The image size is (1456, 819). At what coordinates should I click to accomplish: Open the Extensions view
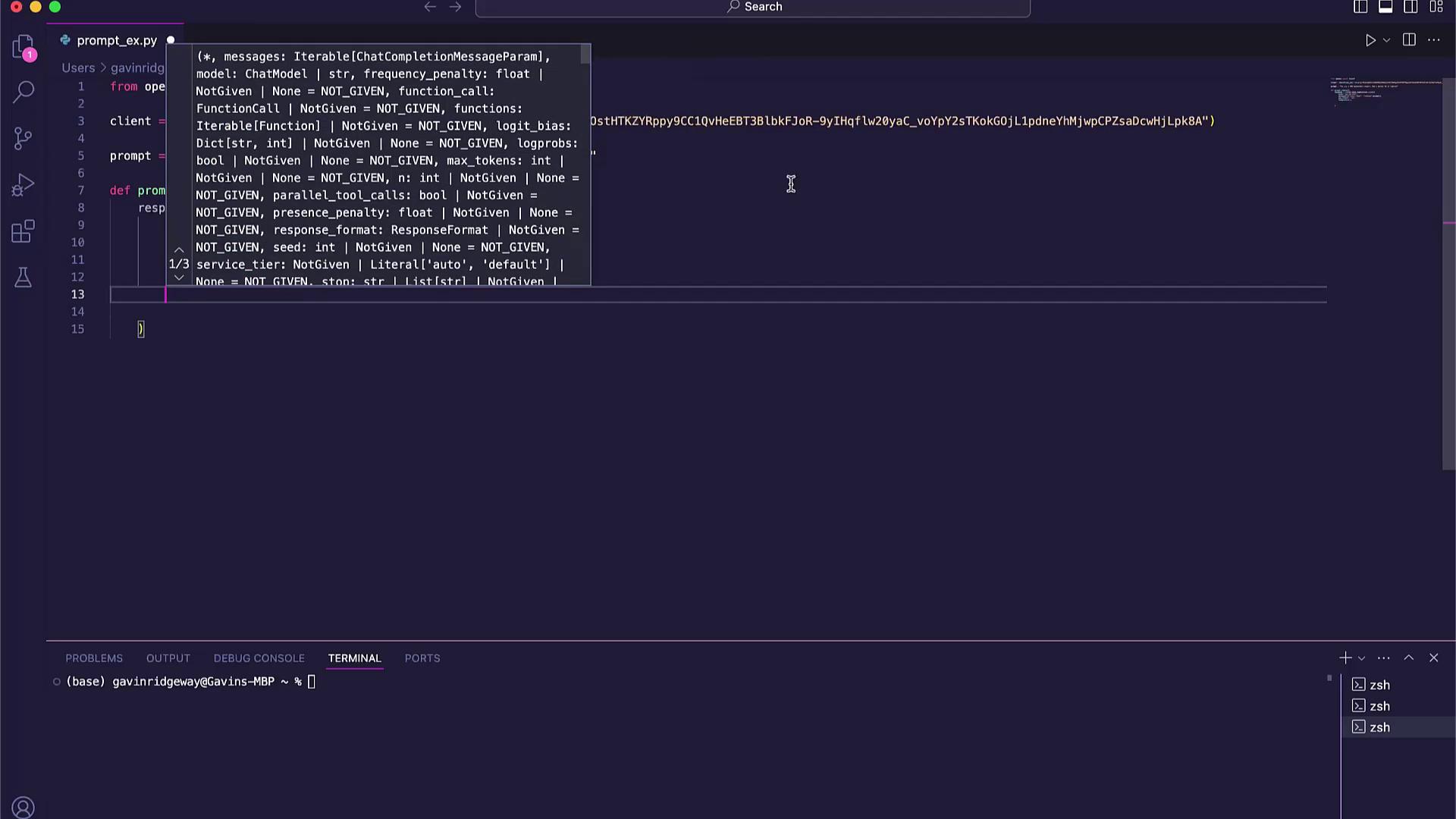24,231
